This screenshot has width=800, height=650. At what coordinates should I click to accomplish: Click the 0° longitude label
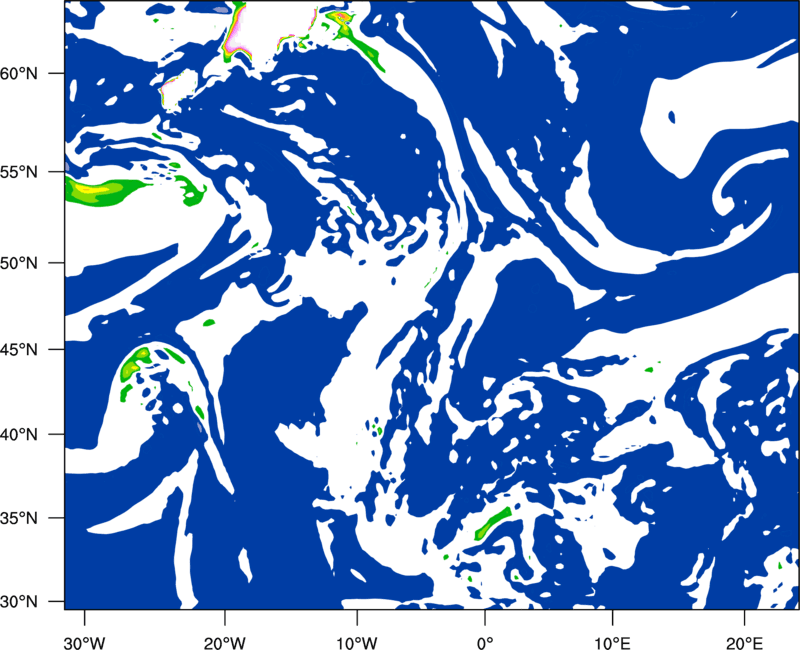[x=485, y=643]
